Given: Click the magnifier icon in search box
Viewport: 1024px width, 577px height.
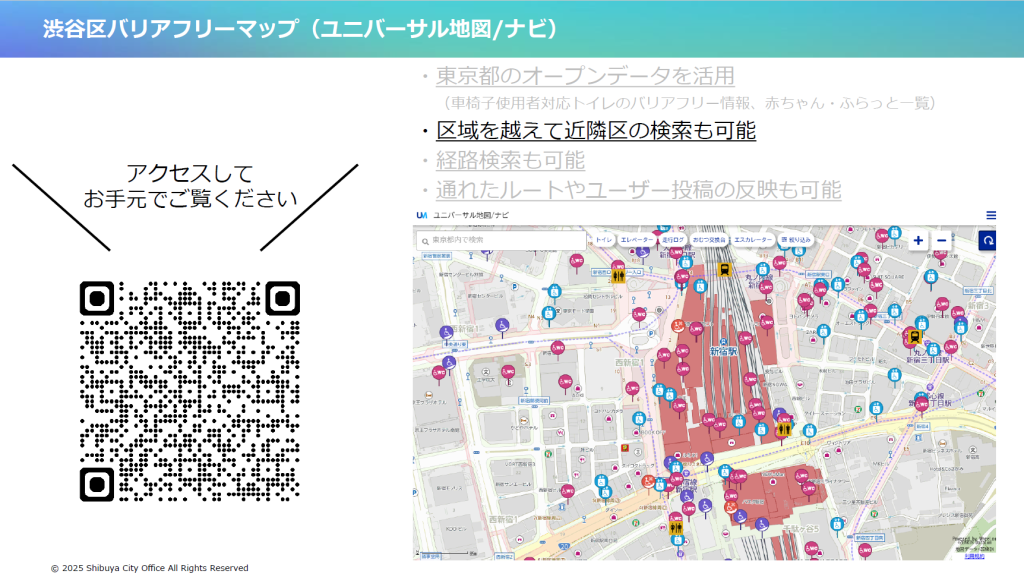Looking at the screenshot, I should tap(425, 240).
